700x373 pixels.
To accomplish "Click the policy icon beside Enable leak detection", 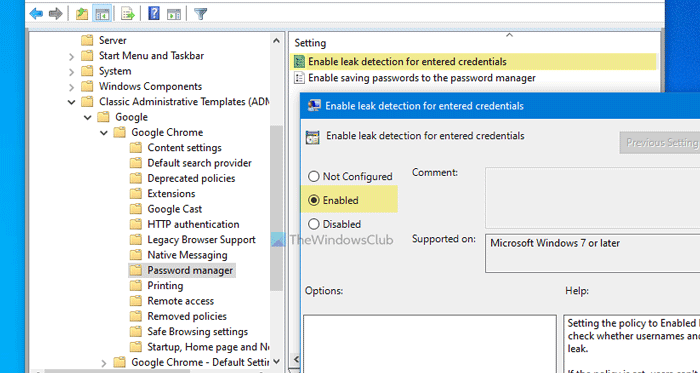I will [300, 62].
